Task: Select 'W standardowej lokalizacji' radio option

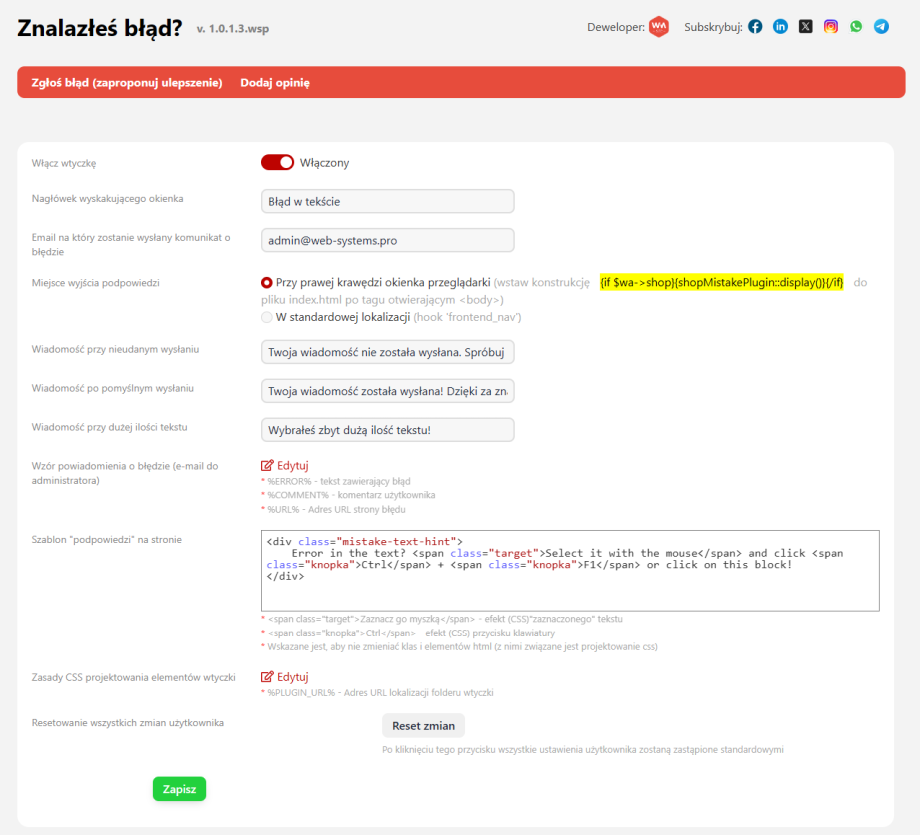Action: (x=267, y=317)
